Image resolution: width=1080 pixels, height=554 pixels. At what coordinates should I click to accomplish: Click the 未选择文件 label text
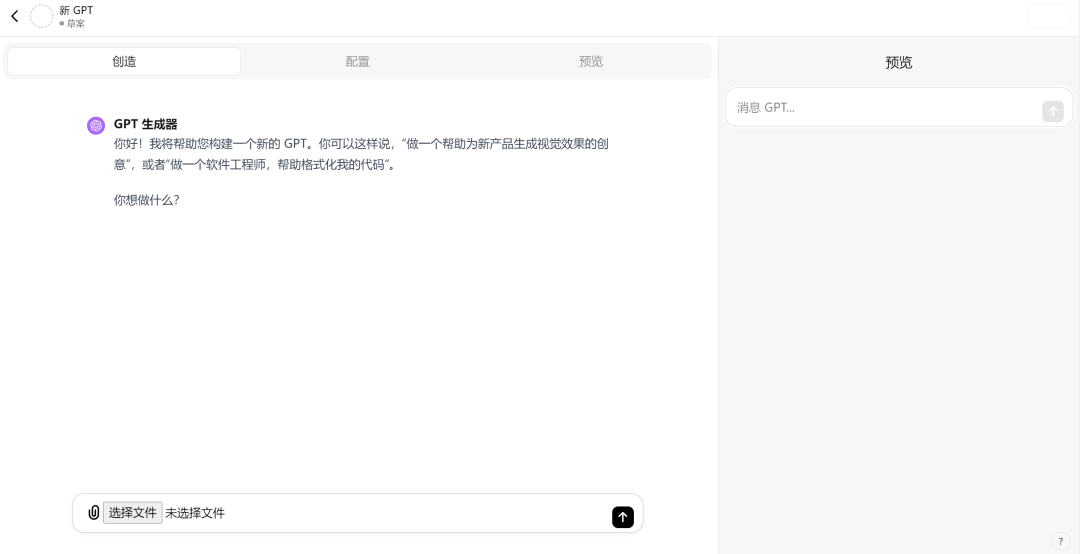195,513
